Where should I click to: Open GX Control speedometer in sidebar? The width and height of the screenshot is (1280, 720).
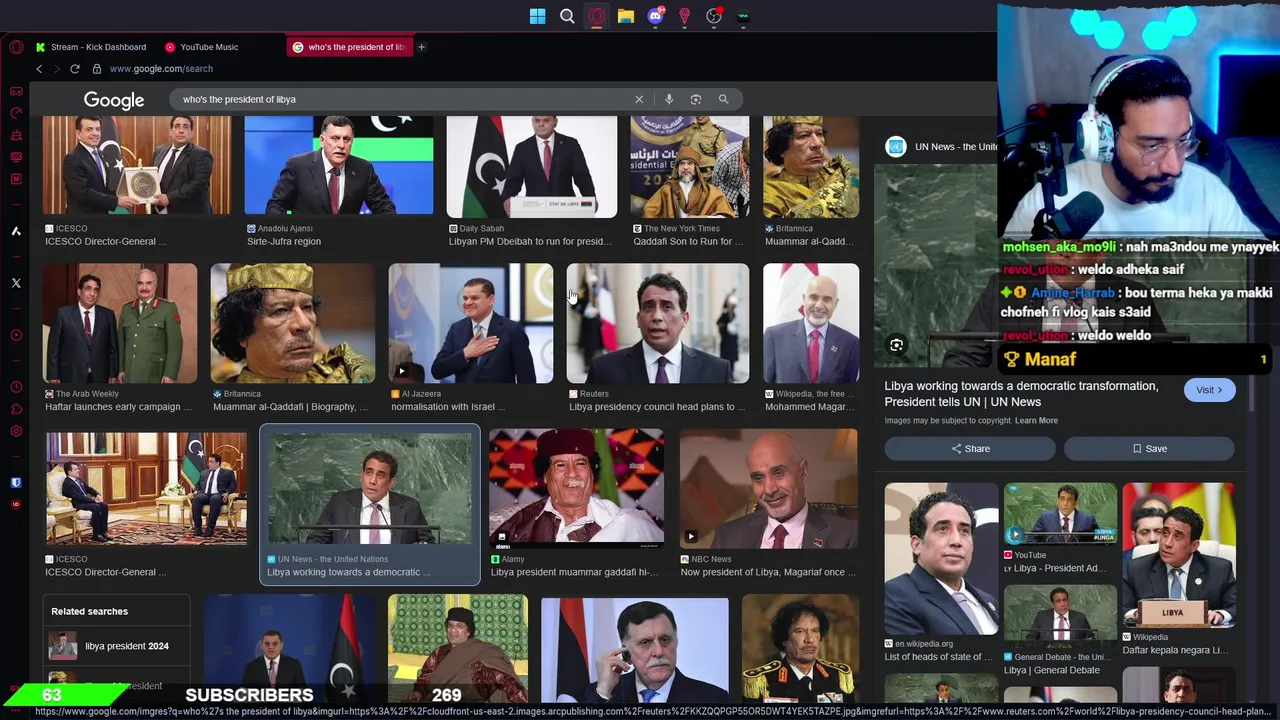click(x=16, y=113)
